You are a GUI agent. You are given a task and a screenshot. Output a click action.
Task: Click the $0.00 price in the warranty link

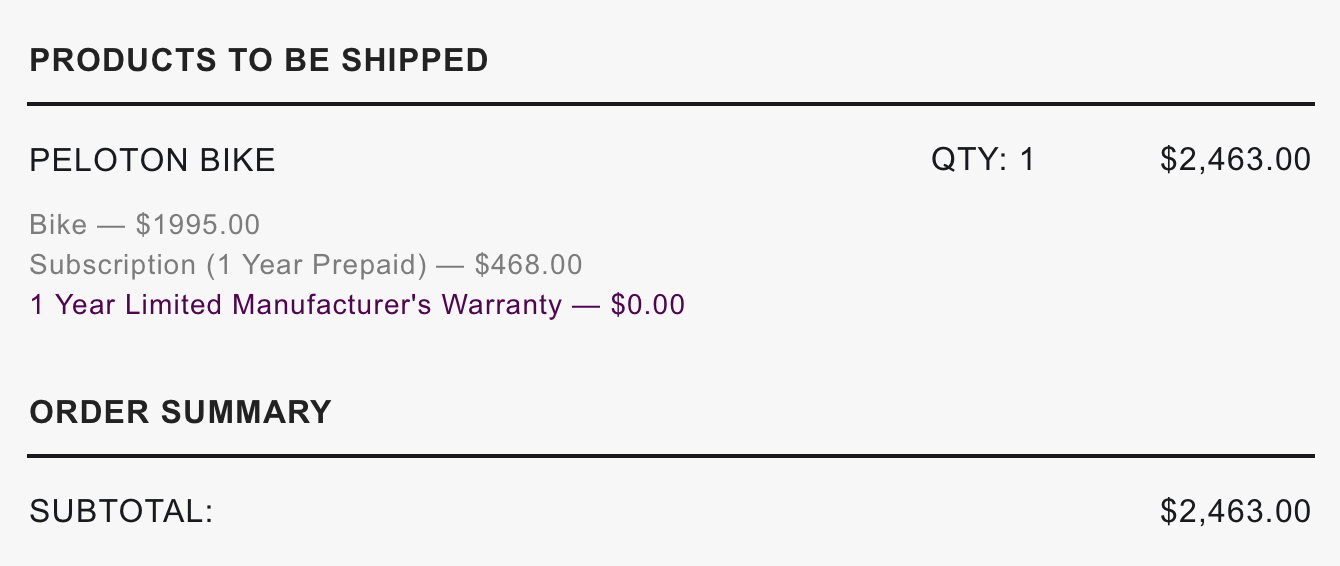648,305
